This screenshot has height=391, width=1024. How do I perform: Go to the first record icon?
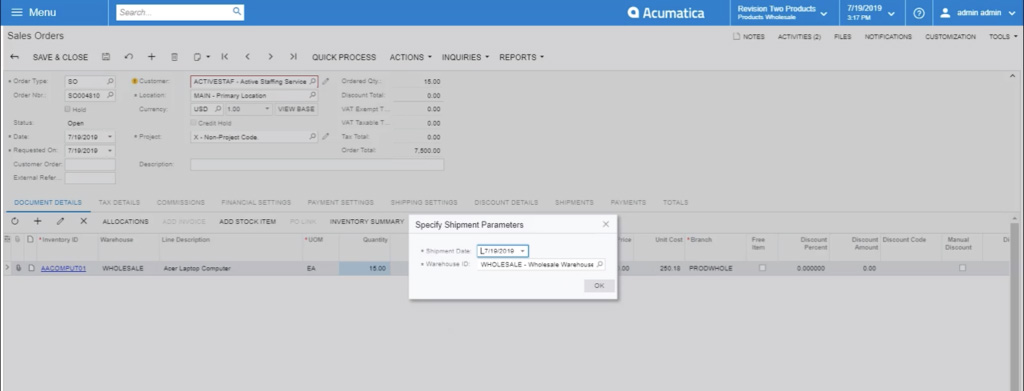225,57
